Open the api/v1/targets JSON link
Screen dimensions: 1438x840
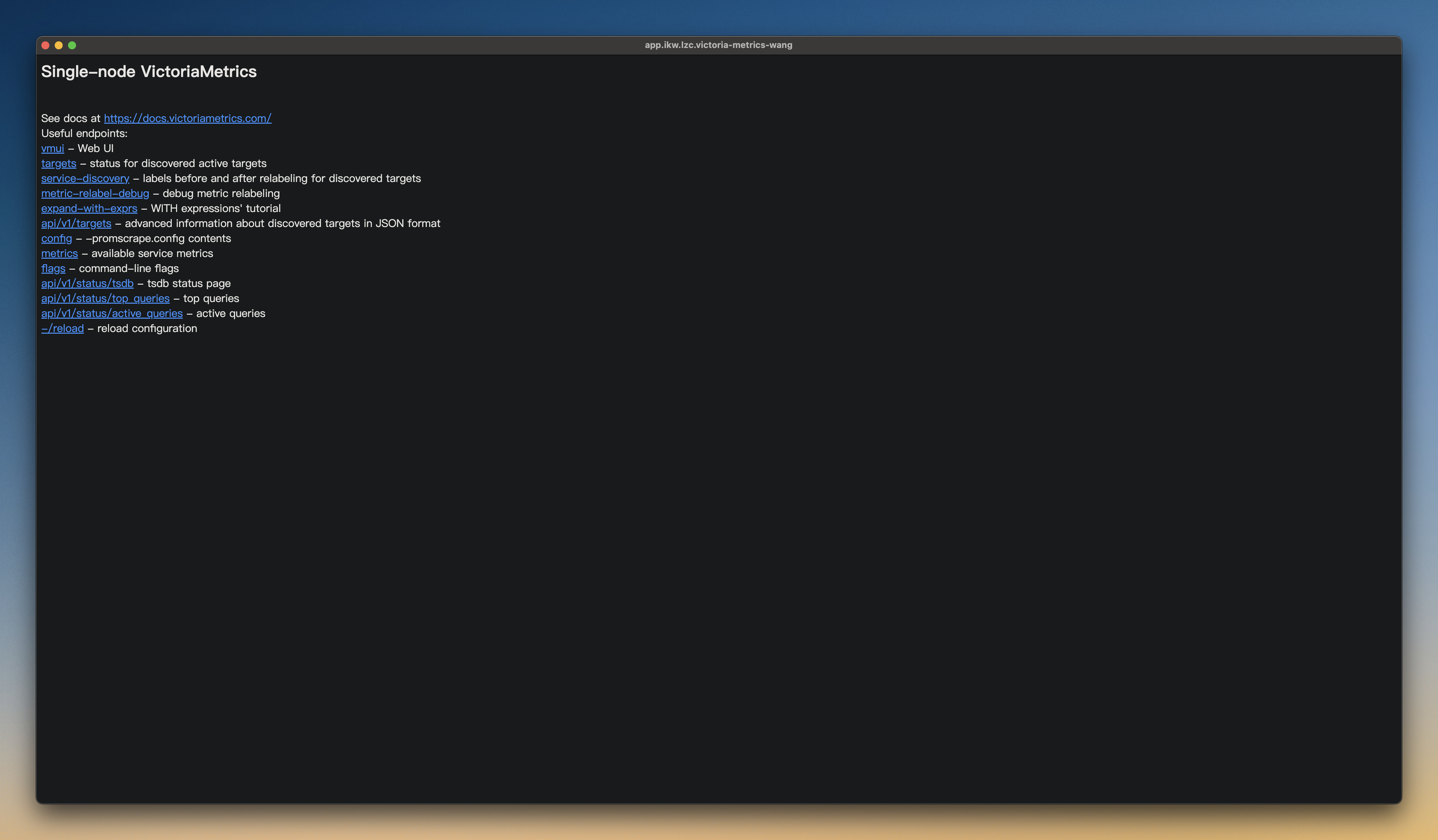pyautogui.click(x=76, y=223)
